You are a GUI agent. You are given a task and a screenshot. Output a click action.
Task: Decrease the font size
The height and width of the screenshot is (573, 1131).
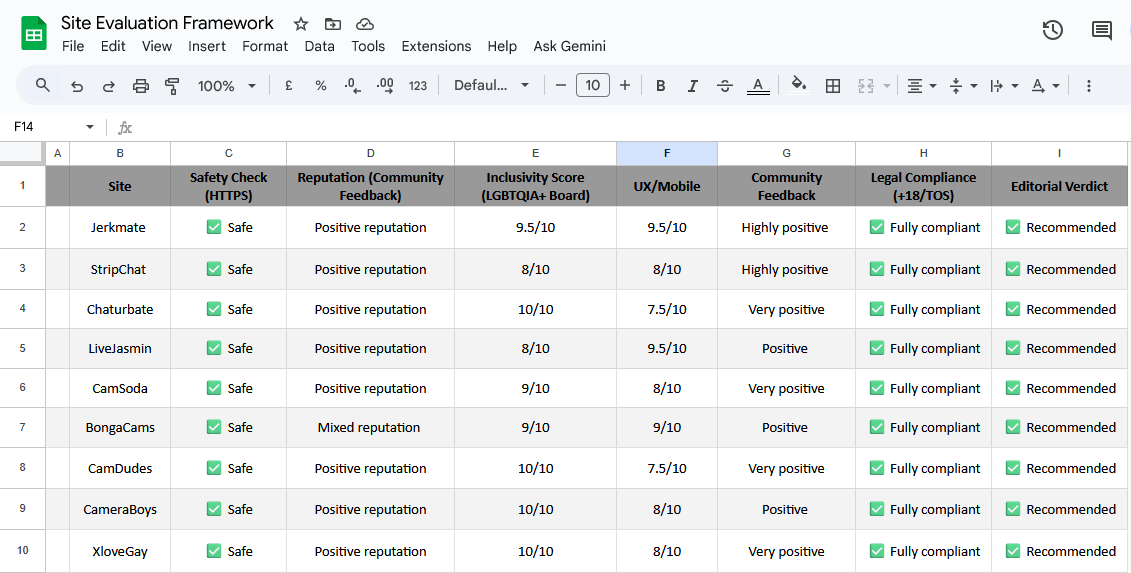click(560, 86)
